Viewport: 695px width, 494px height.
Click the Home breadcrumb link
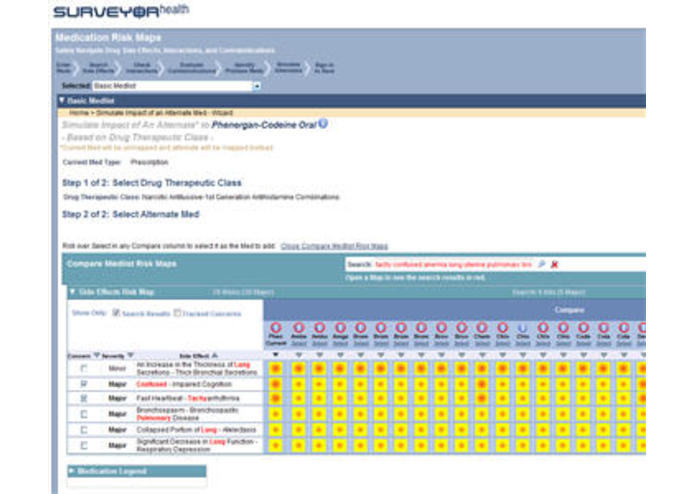click(79, 113)
